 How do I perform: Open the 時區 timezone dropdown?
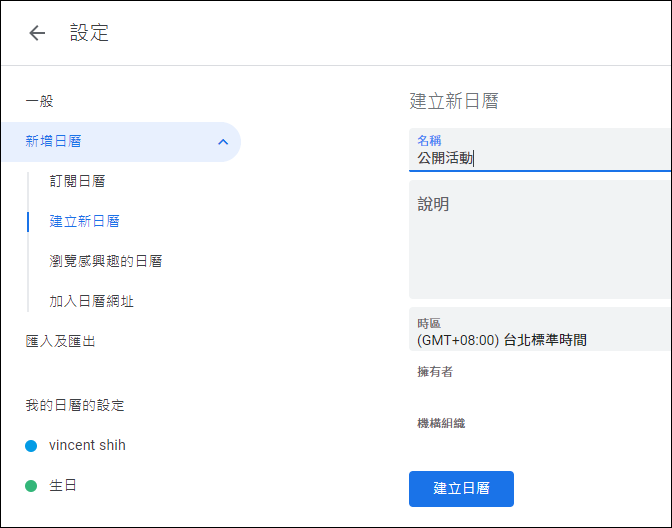540,329
